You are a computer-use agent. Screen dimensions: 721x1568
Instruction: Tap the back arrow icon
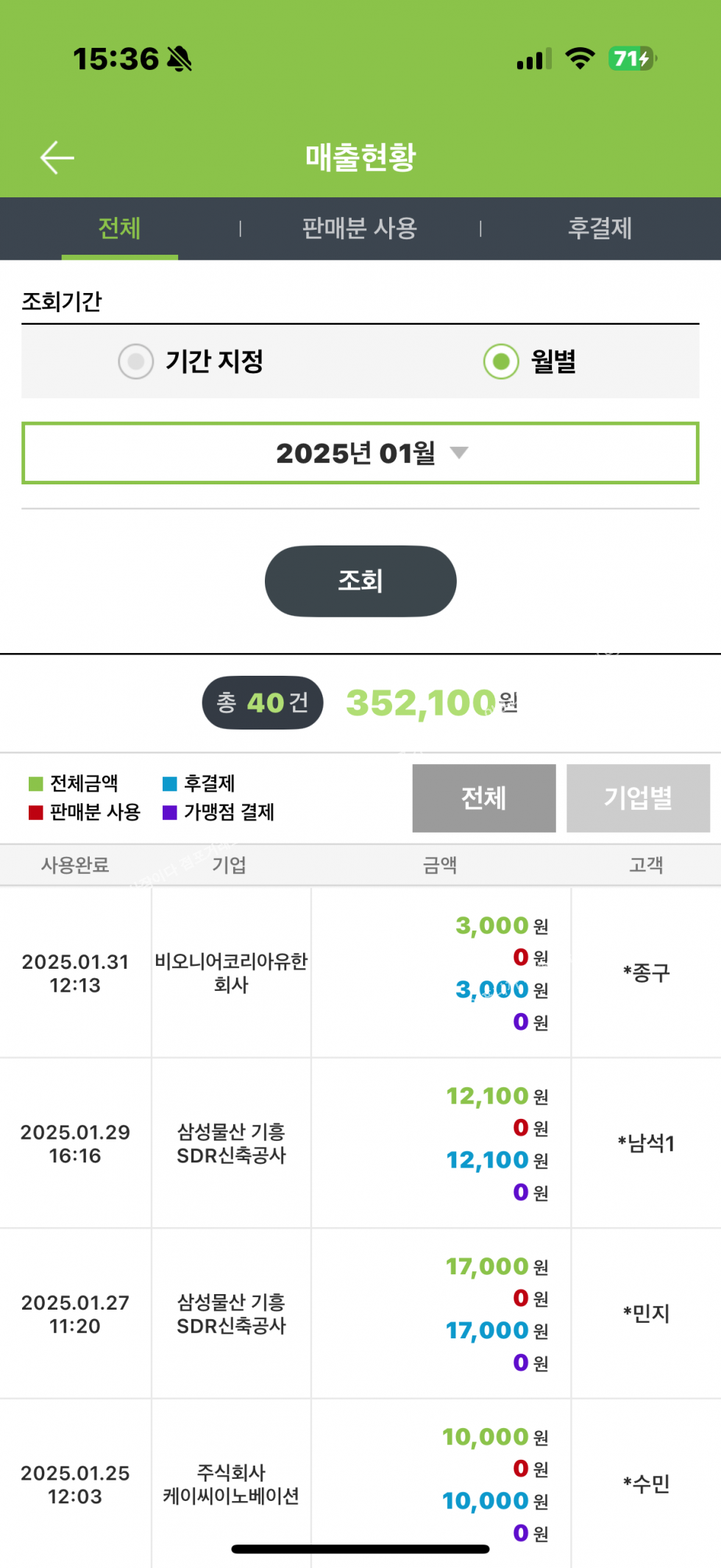coord(57,158)
